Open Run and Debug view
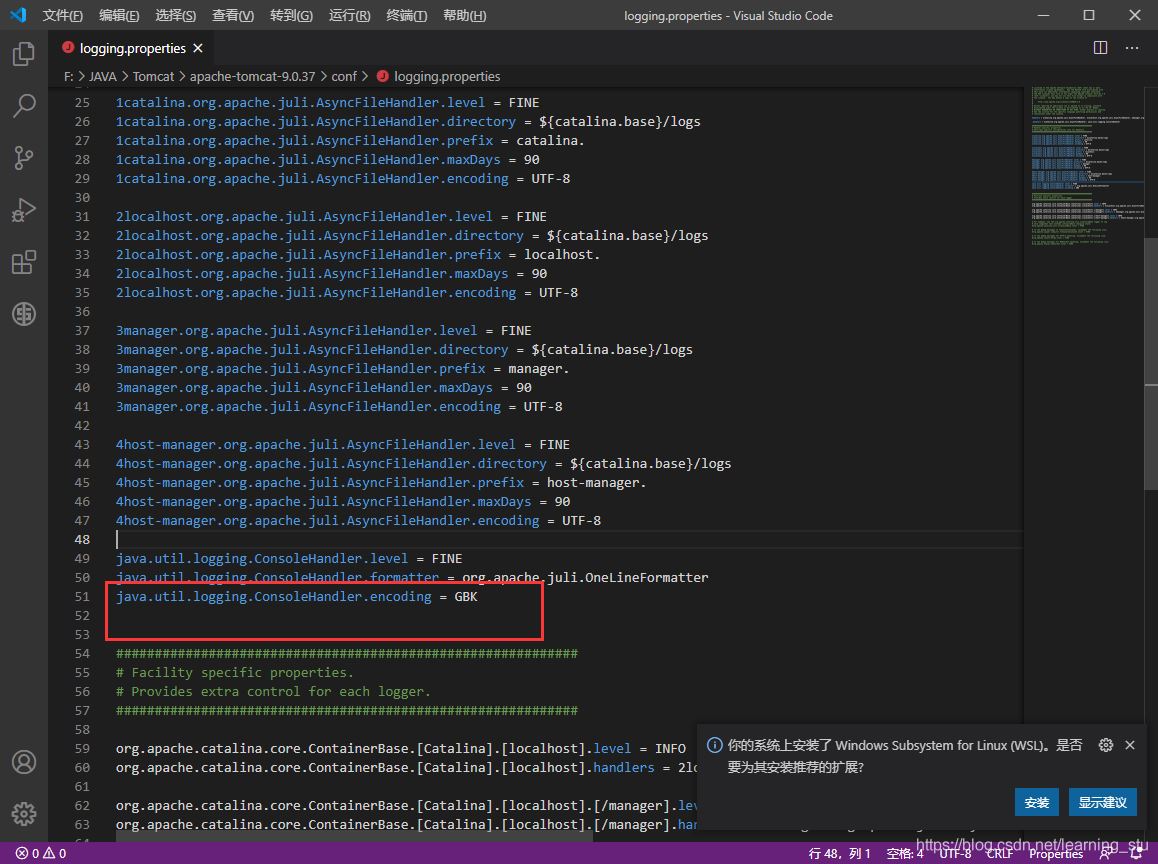Image resolution: width=1158 pixels, height=864 pixels. [x=24, y=211]
